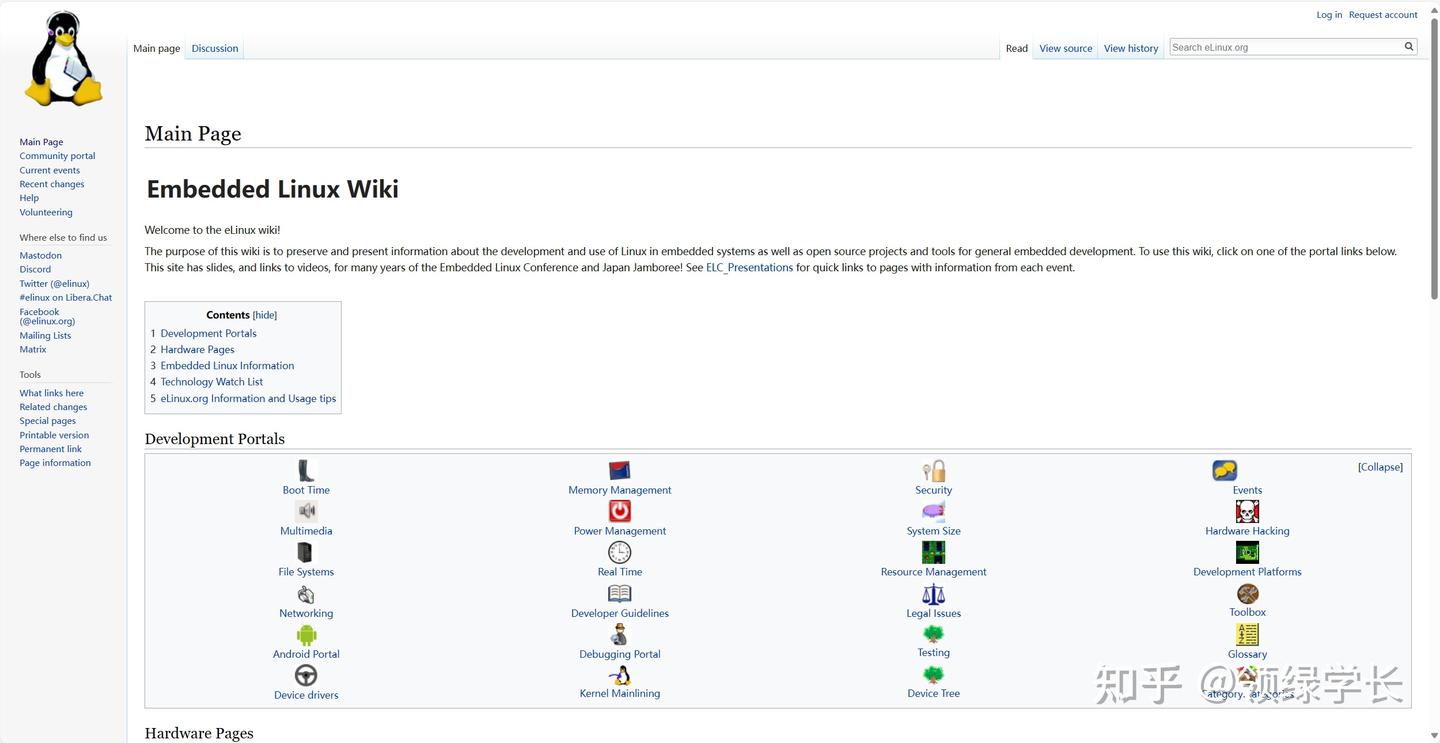Open the Mastodon sidebar link

[41, 256]
